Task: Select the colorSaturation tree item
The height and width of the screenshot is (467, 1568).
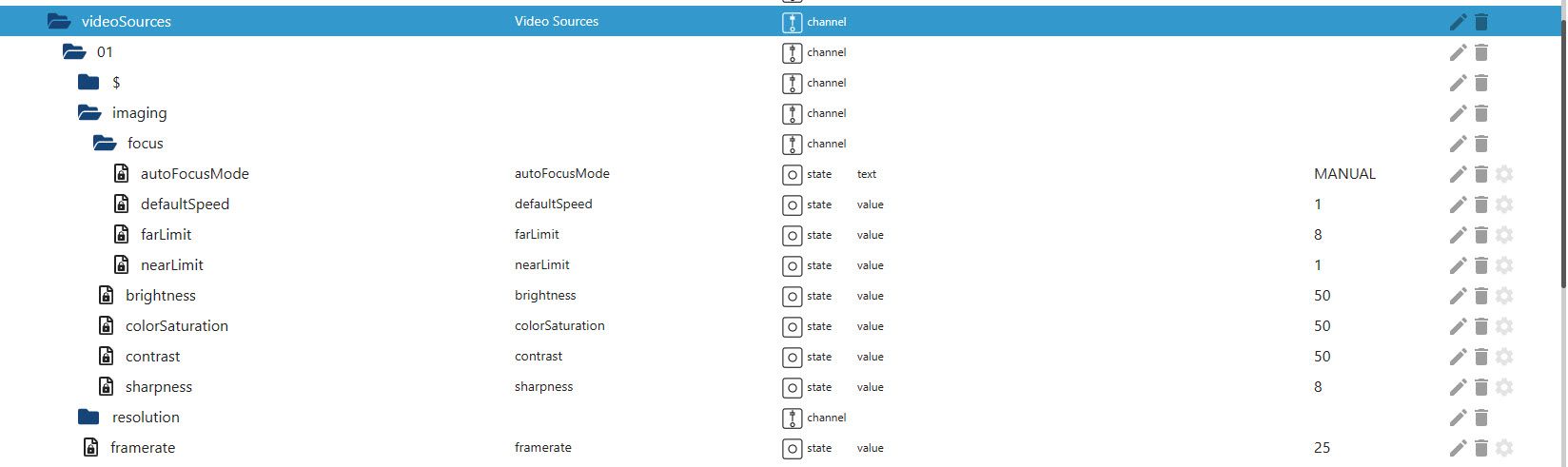Action: pos(177,326)
